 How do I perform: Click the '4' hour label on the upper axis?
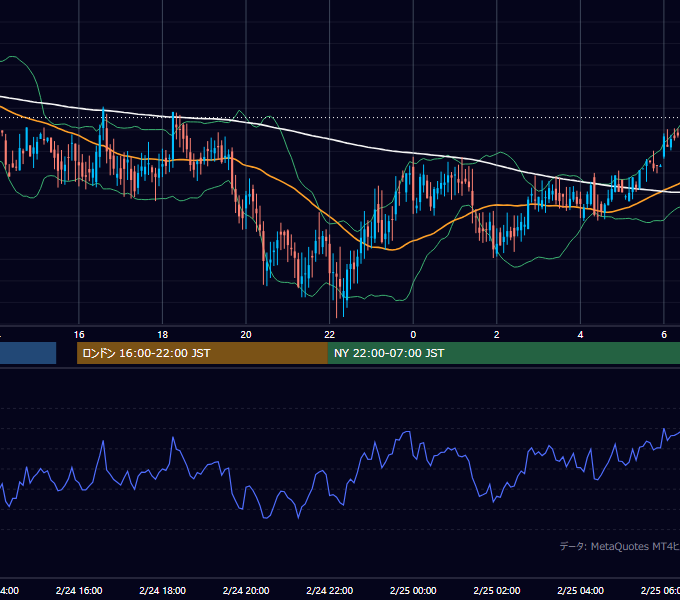(x=580, y=335)
